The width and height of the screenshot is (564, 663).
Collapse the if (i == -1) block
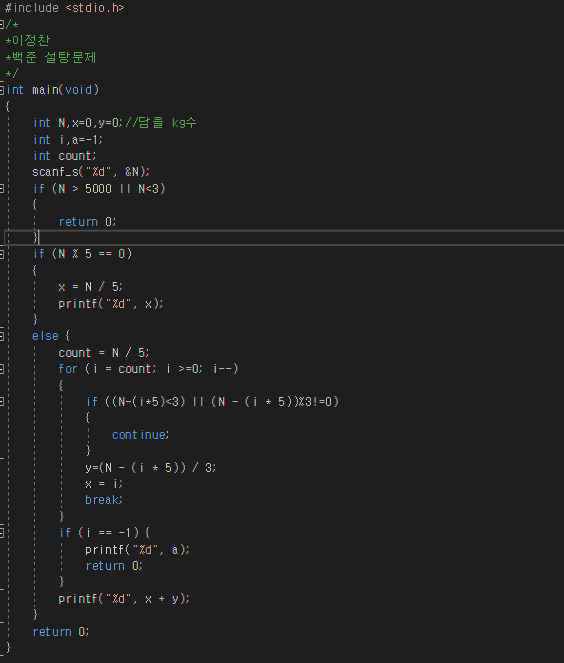pyautogui.click(x=2, y=533)
